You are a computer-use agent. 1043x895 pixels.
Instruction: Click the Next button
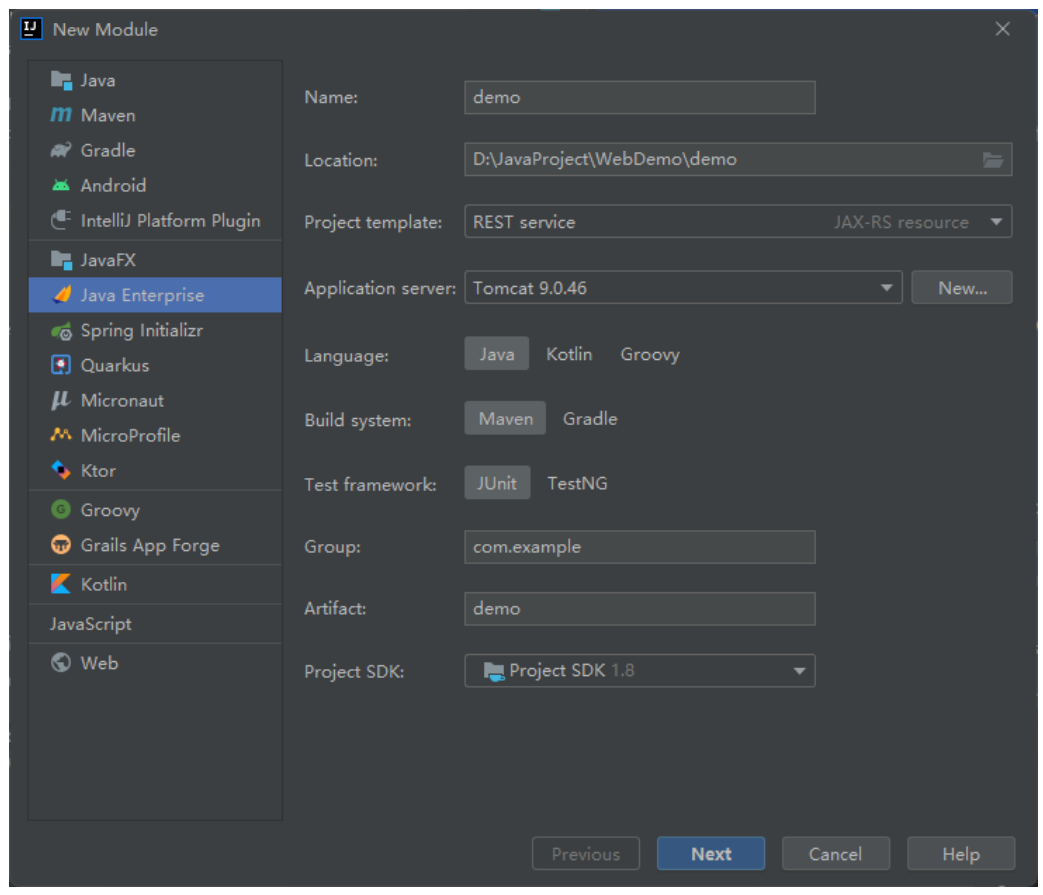point(711,854)
